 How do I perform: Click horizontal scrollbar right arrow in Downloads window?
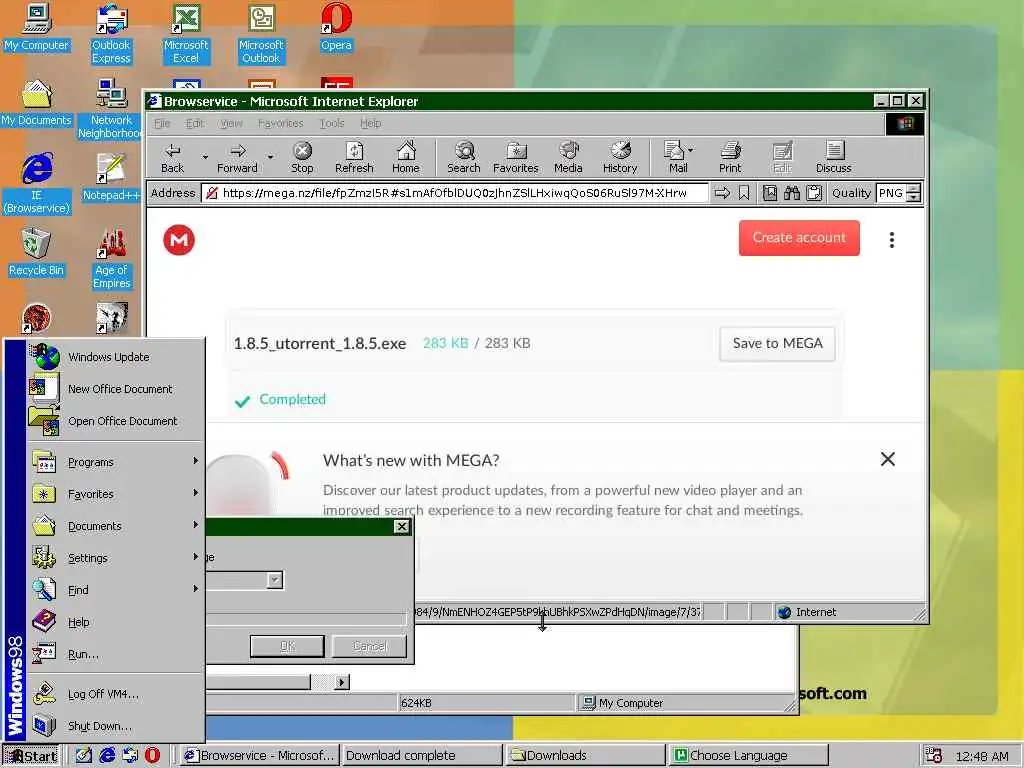pos(342,682)
